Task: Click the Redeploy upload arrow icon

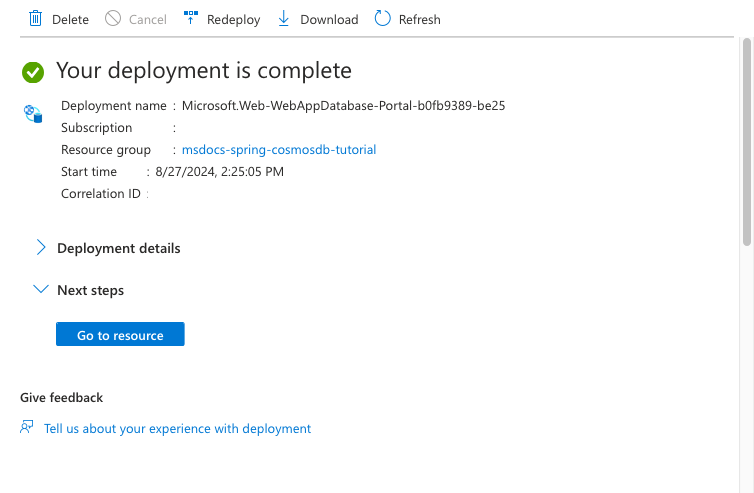Action: (191, 18)
